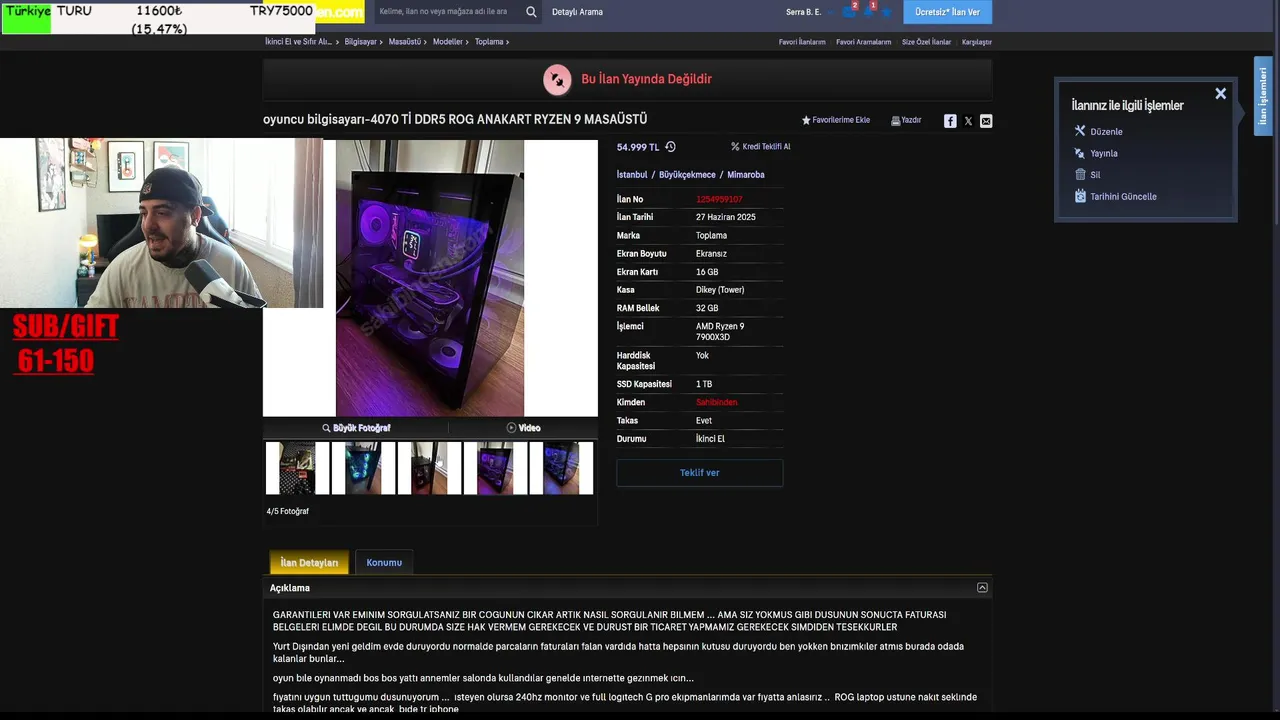
Task: Select the fifth photo thumbnail
Action: coord(561,468)
